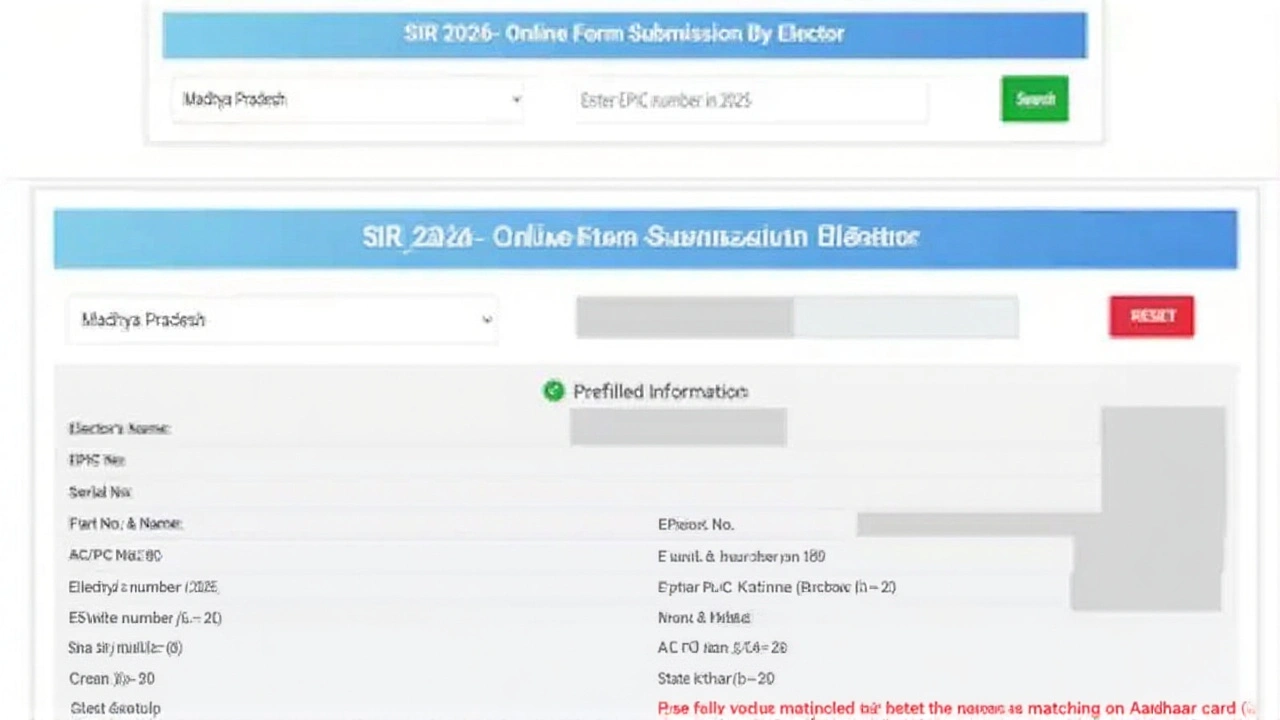Expand the top state dropdown arrow

click(516, 100)
